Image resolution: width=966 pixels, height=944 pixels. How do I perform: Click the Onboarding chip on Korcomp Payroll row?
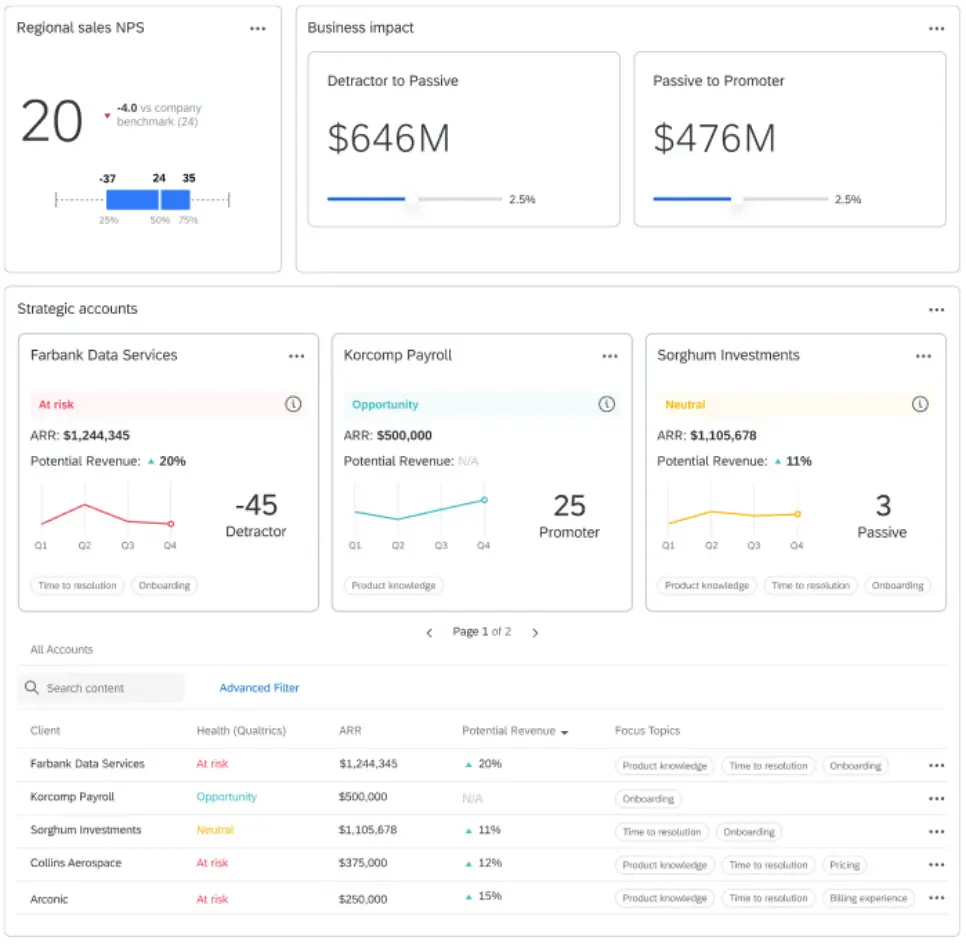coord(649,799)
